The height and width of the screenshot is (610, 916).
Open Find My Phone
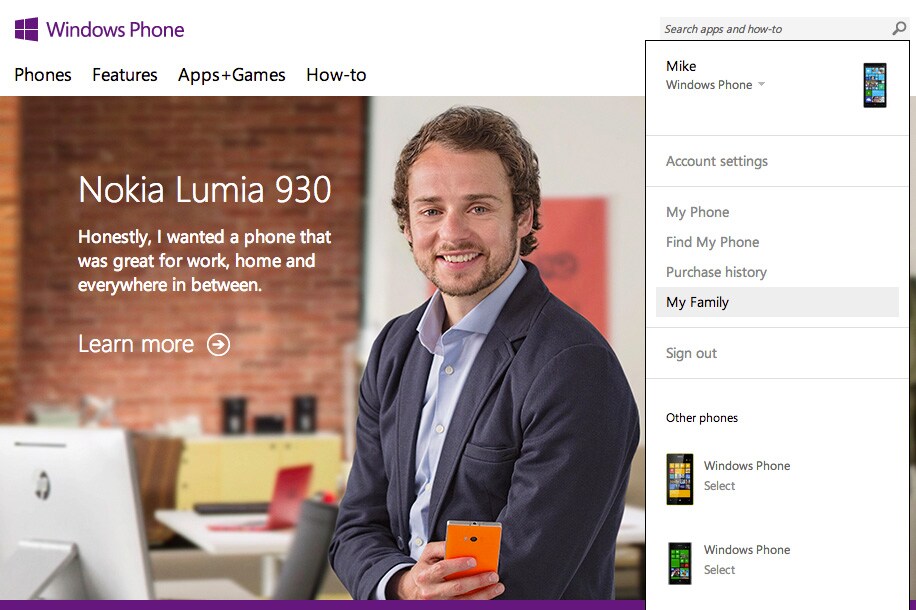coord(712,242)
